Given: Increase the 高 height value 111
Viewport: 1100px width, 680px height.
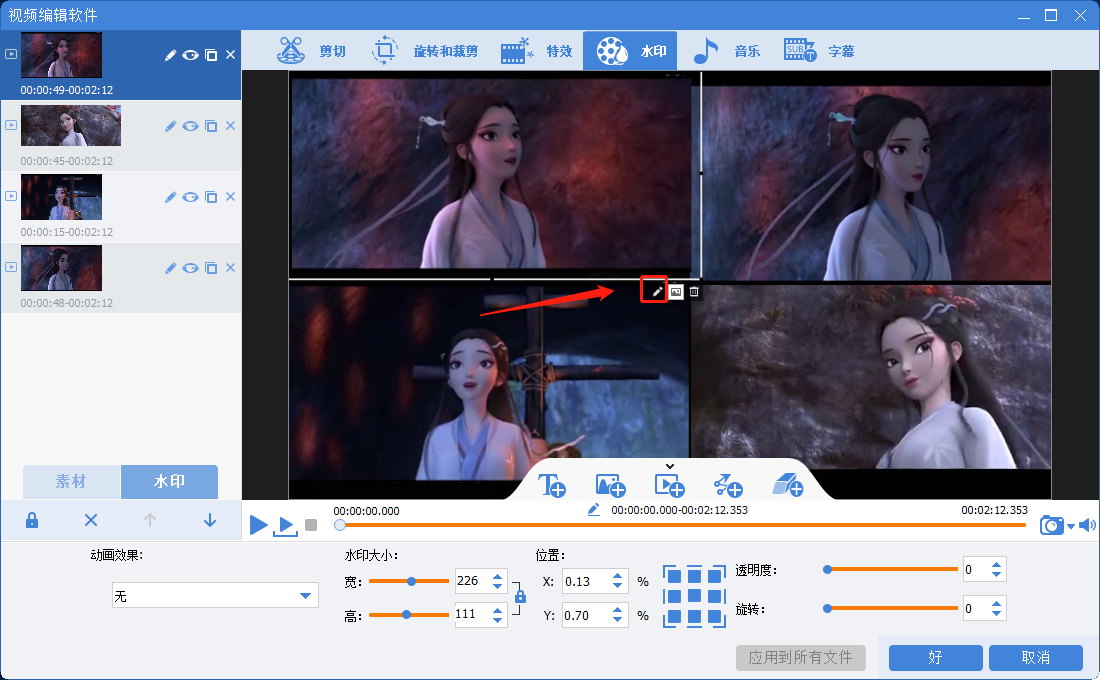Looking at the screenshot, I should 497,610.
